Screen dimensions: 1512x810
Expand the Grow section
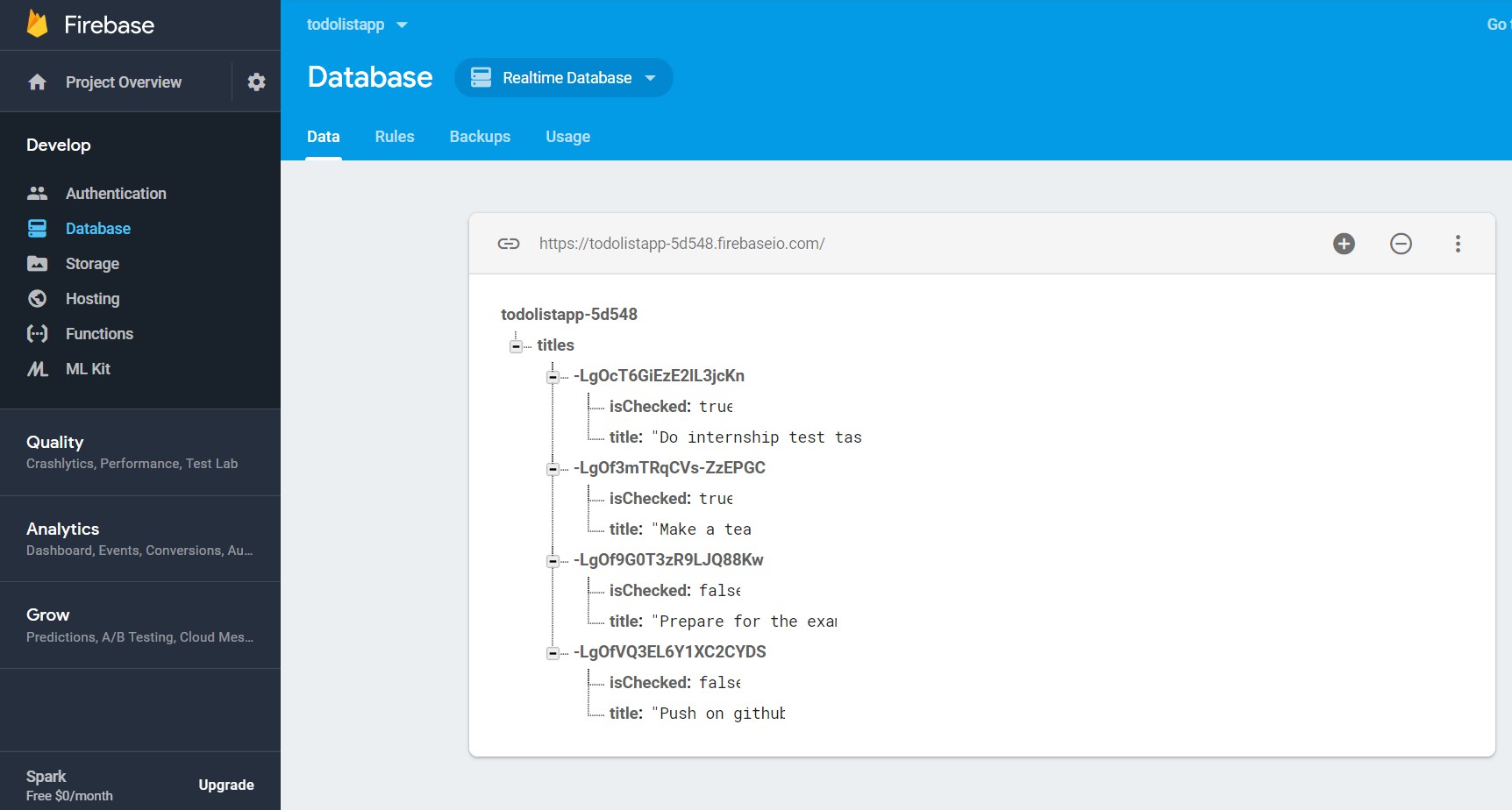(x=140, y=625)
